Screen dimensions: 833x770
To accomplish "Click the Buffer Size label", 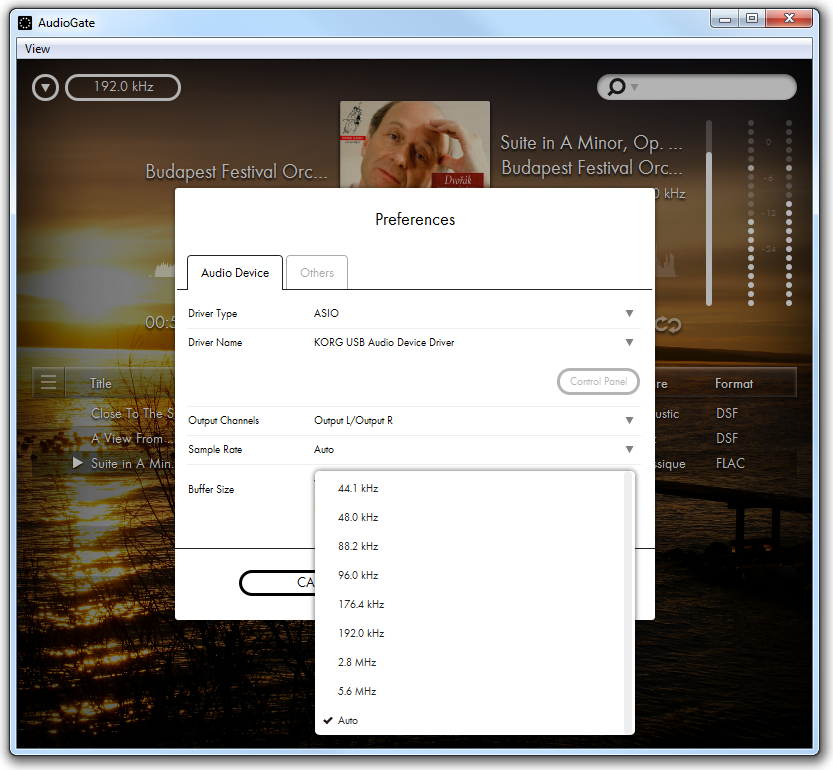I will coord(211,489).
